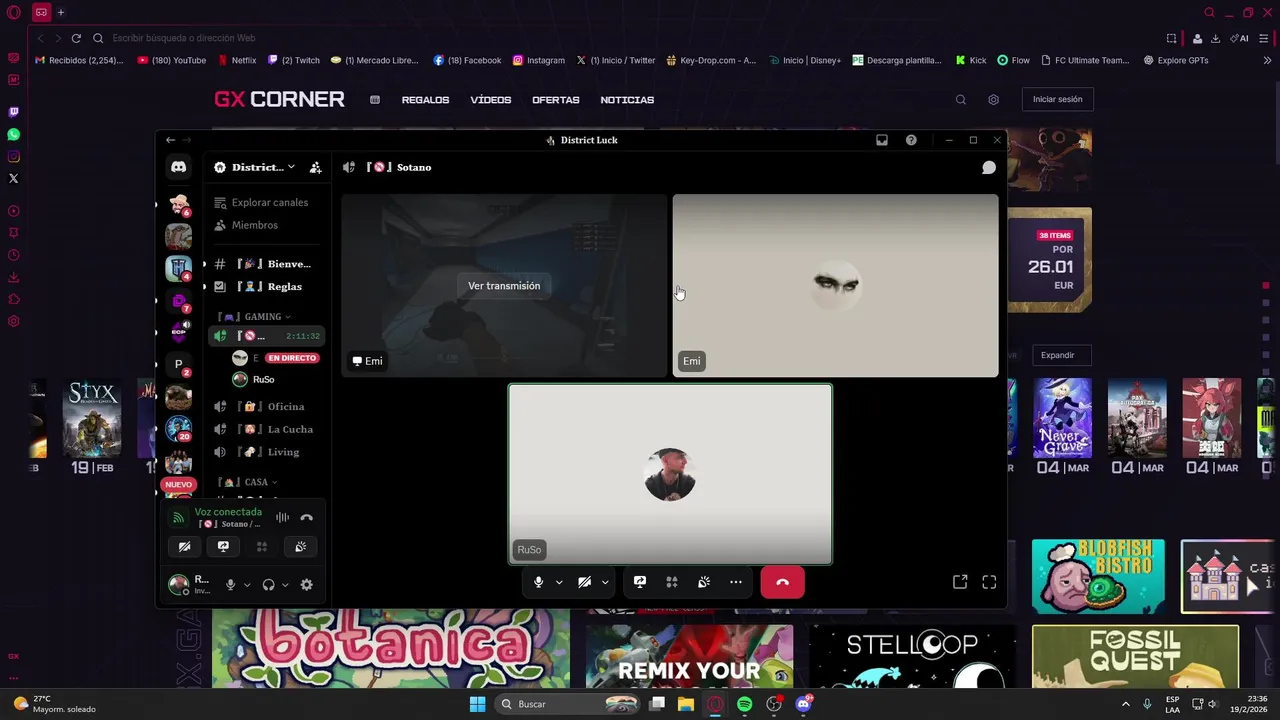Open a new Opera tab
This screenshot has width=1280, height=720.
click(60, 12)
